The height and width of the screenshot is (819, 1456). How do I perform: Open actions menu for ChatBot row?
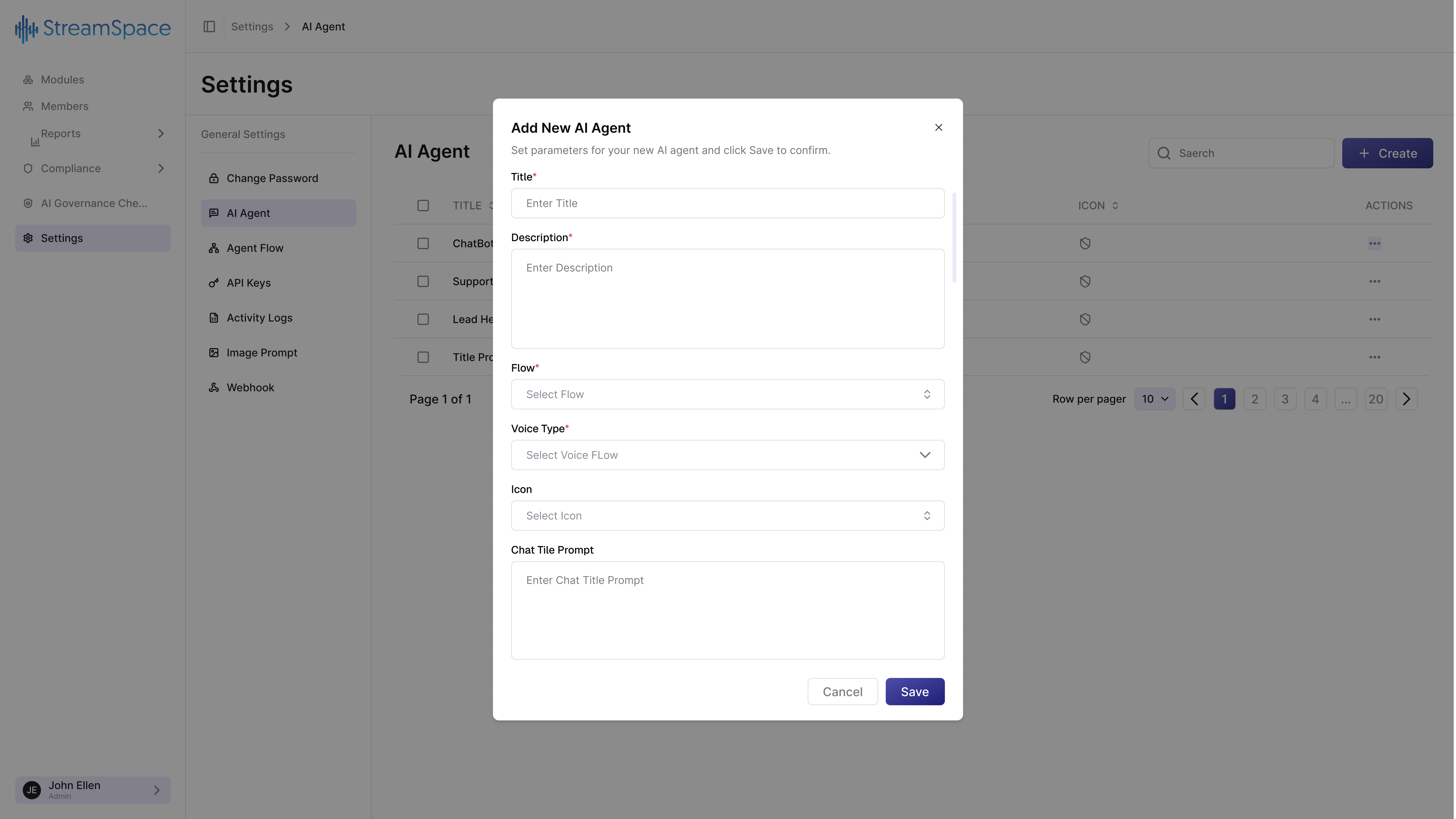click(x=1375, y=244)
